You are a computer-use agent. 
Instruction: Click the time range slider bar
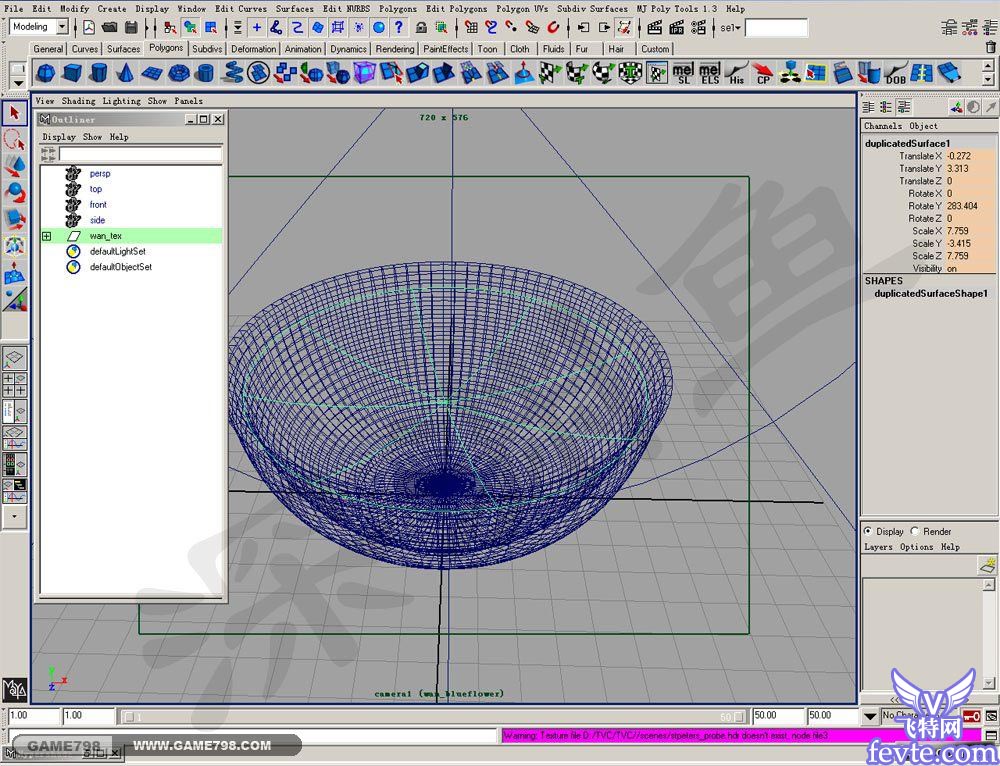click(430, 716)
